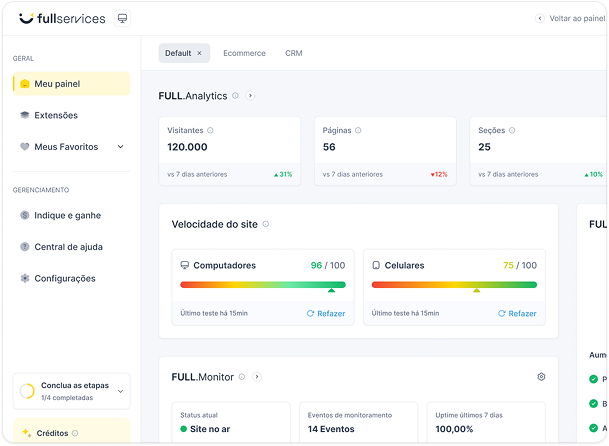Click Refazer under Computadores test

click(325, 313)
